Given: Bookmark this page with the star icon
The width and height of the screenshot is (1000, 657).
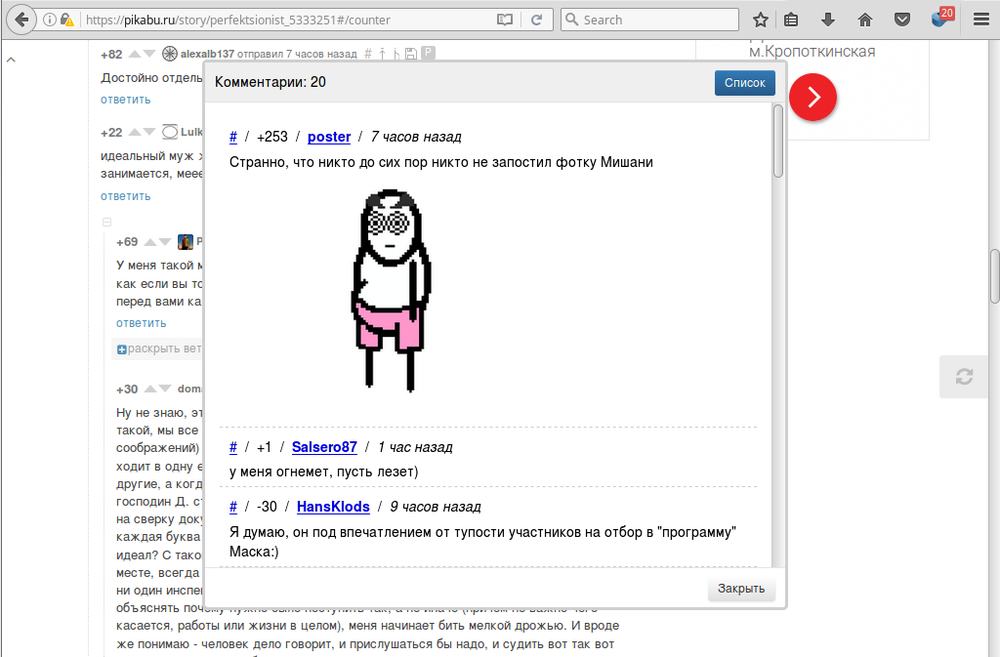Looking at the screenshot, I should tap(760, 19).
